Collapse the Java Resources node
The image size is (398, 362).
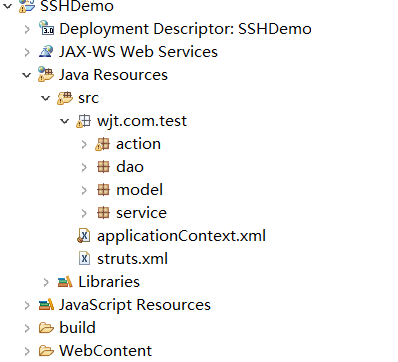[27, 75]
